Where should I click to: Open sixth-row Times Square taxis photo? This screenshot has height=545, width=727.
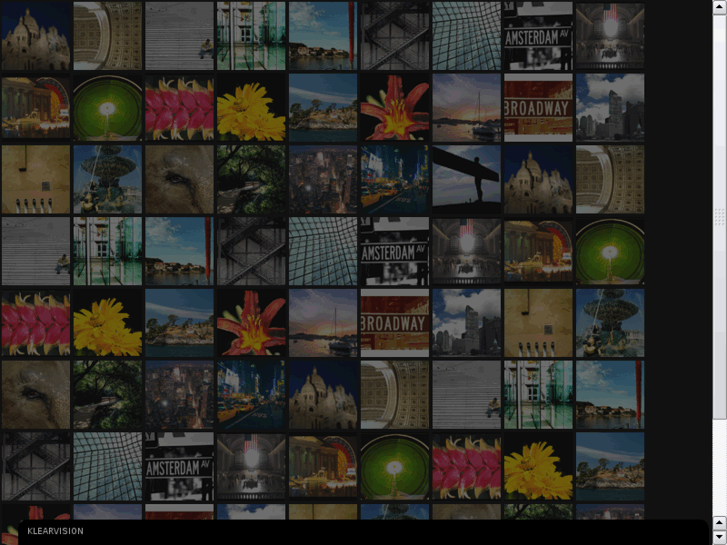pyautogui.click(x=251, y=395)
